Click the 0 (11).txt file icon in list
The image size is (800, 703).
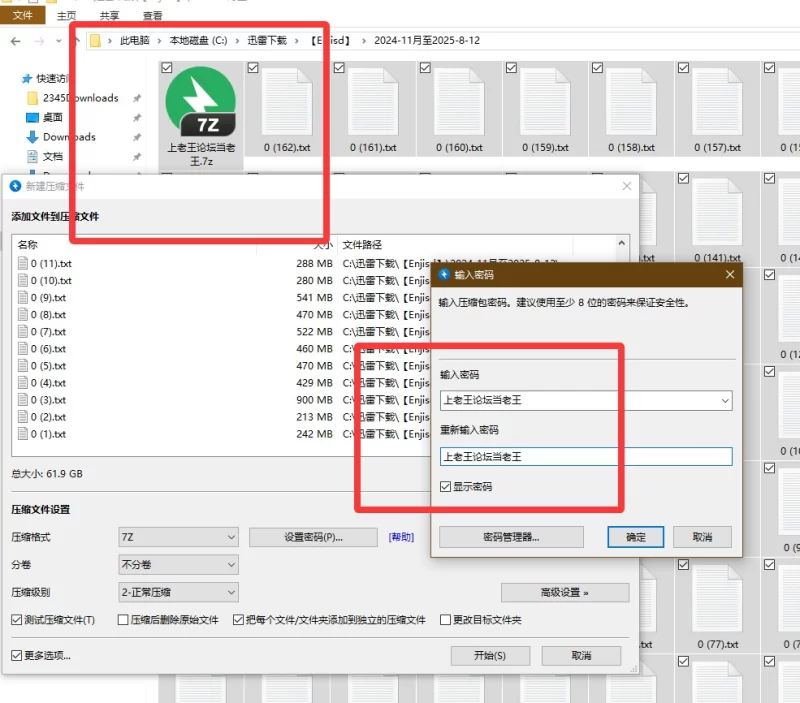click(22, 263)
